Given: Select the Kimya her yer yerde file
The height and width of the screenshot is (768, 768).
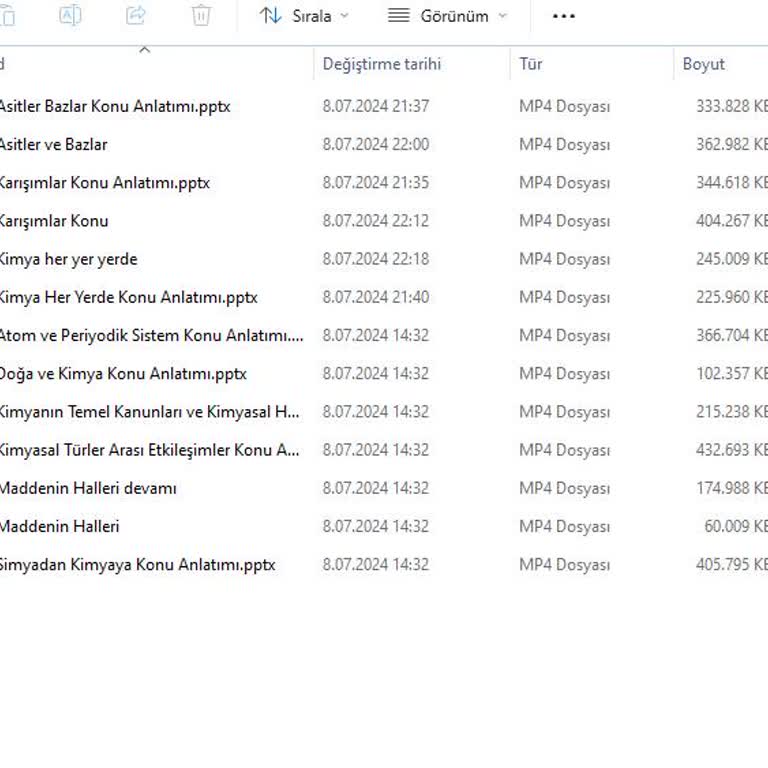Looking at the screenshot, I should (68, 259).
